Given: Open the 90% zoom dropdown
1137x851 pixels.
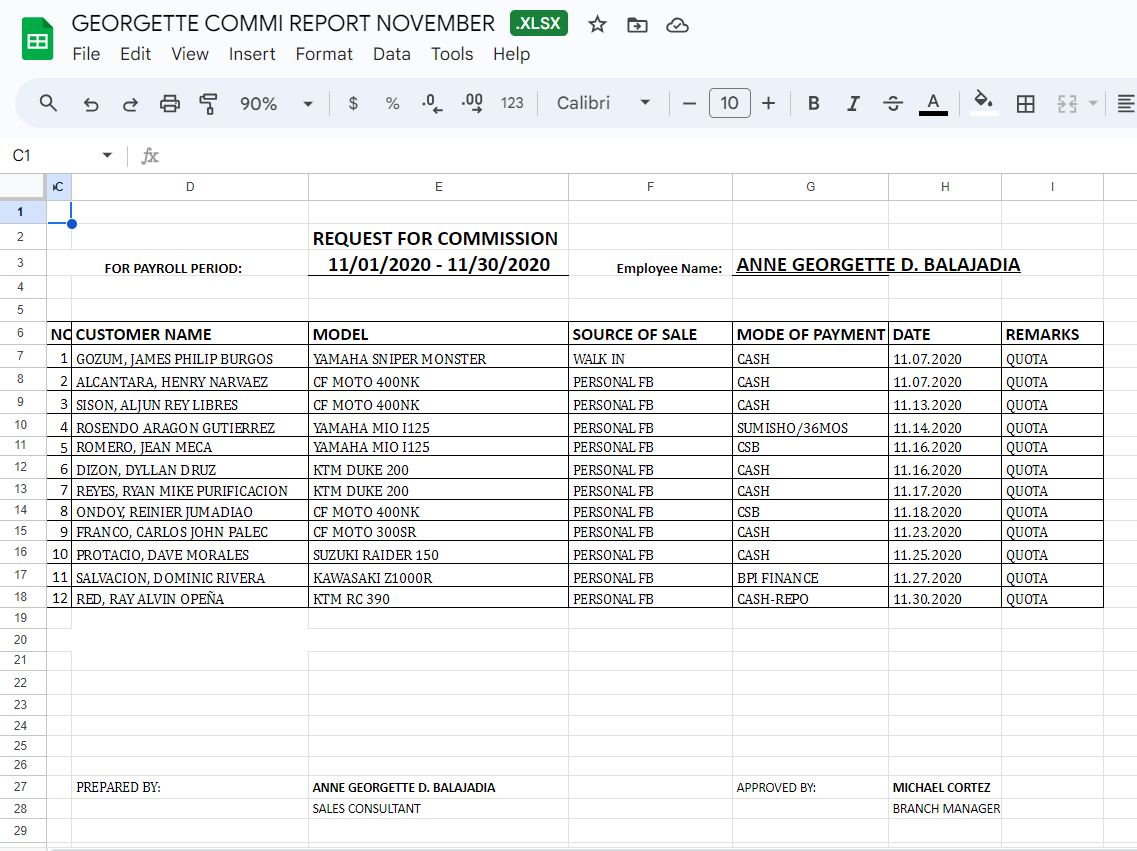Looking at the screenshot, I should [276, 104].
